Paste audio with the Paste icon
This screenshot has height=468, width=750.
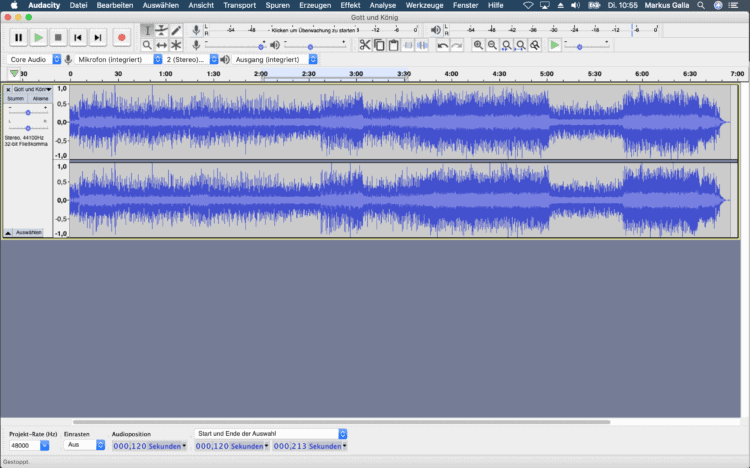point(393,45)
